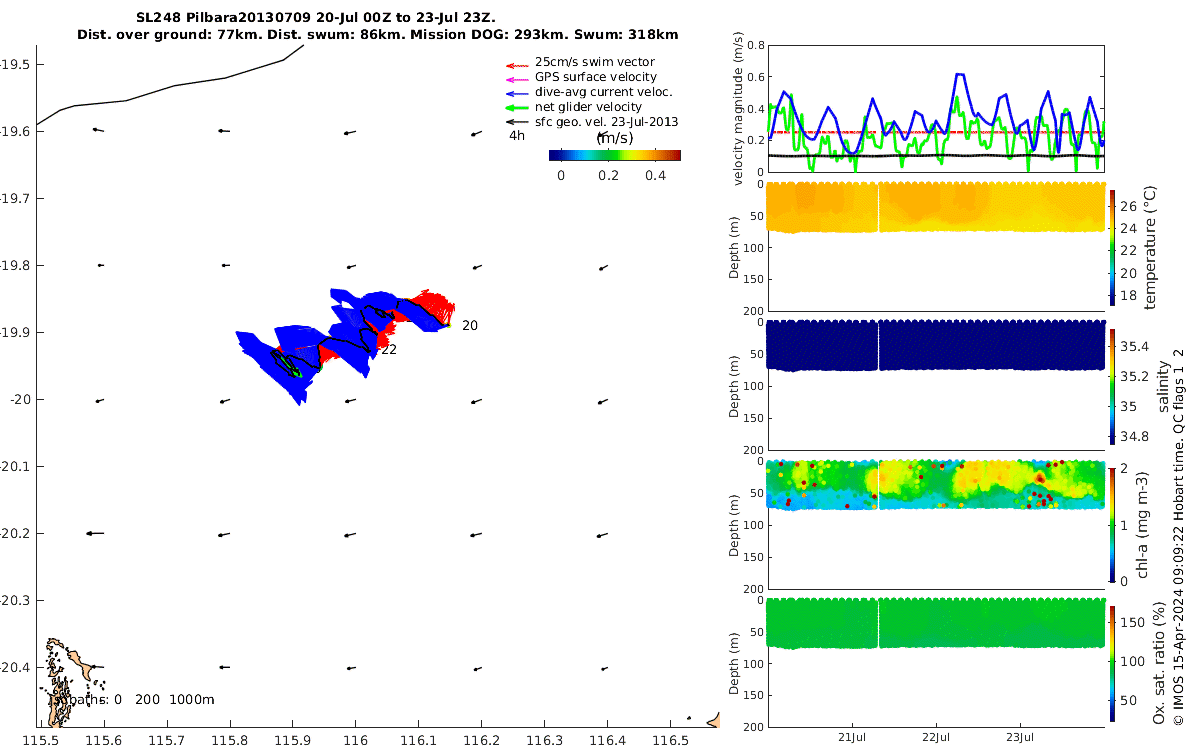
Task: Click the horizontal (m/s) velocity colorbar
Action: click(x=615, y=155)
